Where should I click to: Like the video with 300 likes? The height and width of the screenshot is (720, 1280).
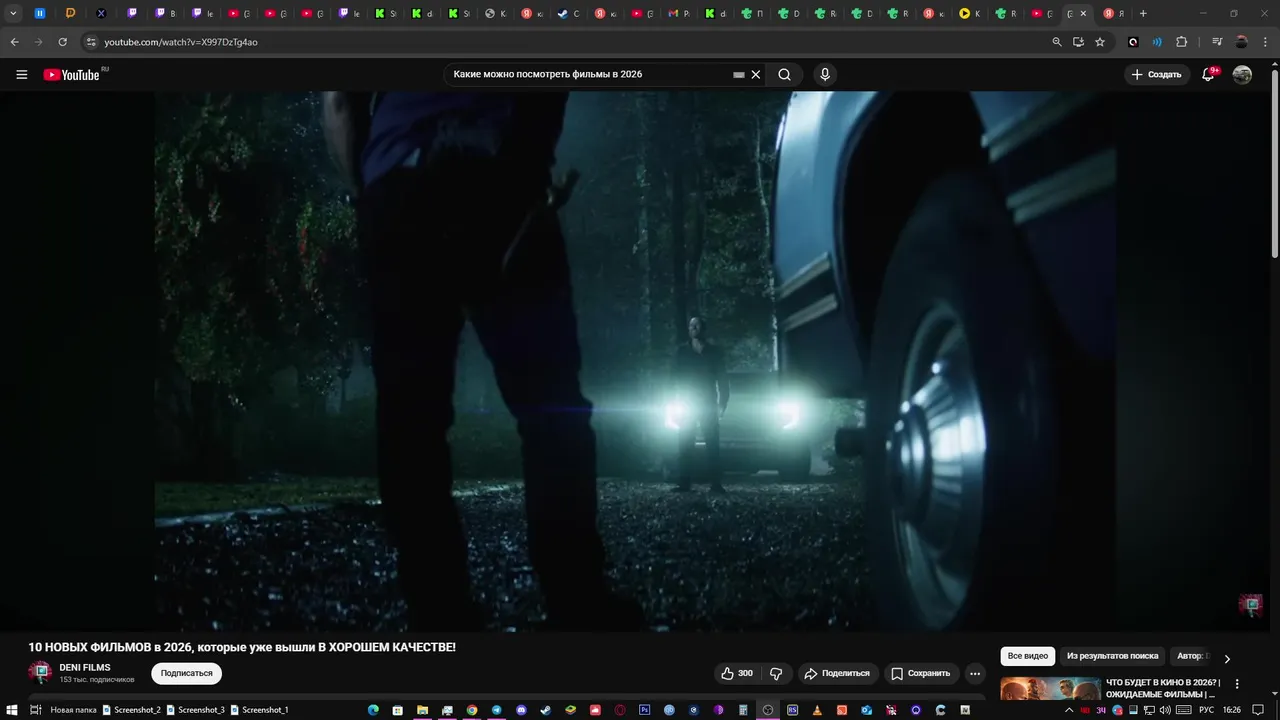click(x=737, y=673)
